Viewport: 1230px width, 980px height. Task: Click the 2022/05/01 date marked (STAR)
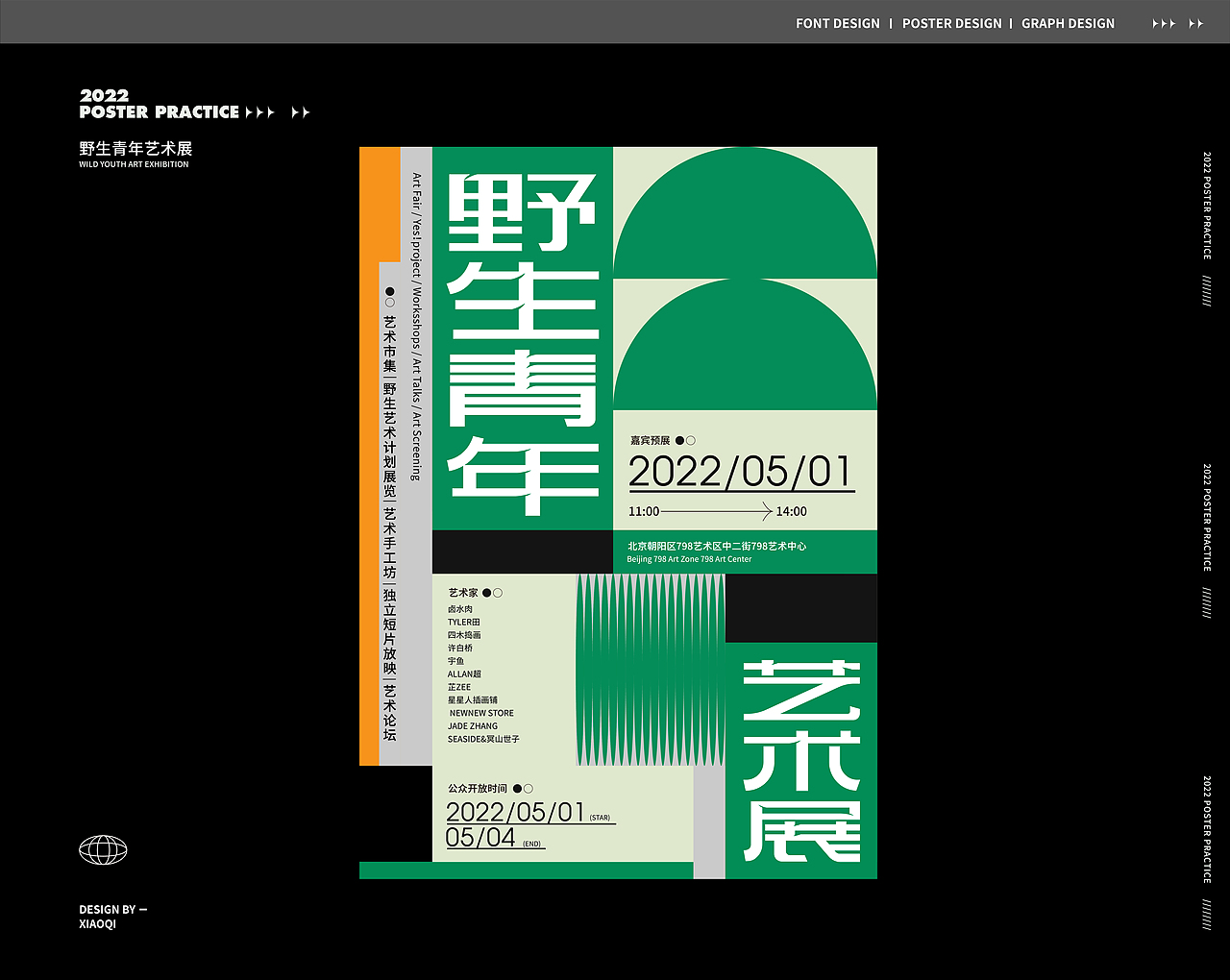[x=515, y=812]
